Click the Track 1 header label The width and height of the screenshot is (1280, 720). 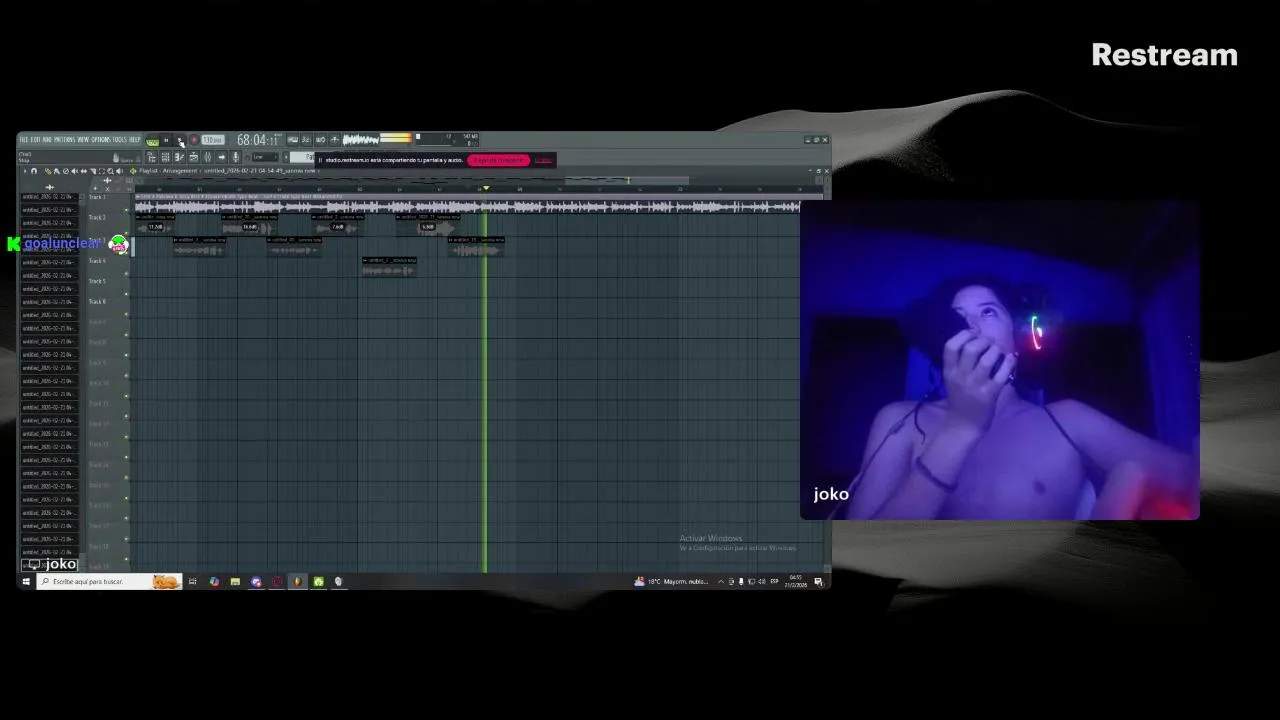(97, 197)
